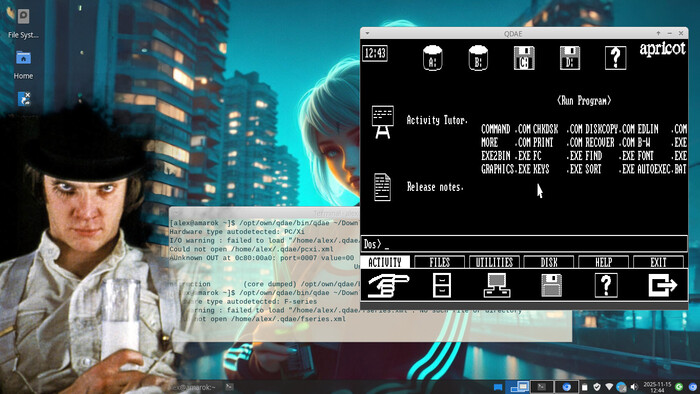Select MORE .COM in program list
This screenshot has height=394, width=700.
click(506, 143)
